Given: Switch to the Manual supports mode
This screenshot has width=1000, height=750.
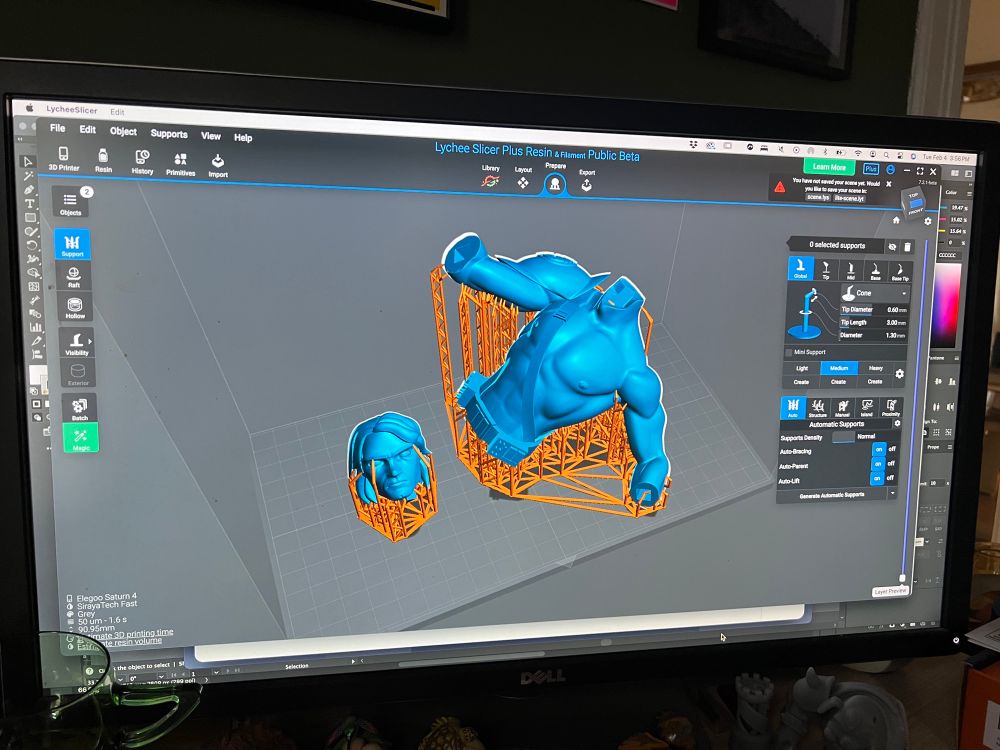Looking at the screenshot, I should (842, 408).
